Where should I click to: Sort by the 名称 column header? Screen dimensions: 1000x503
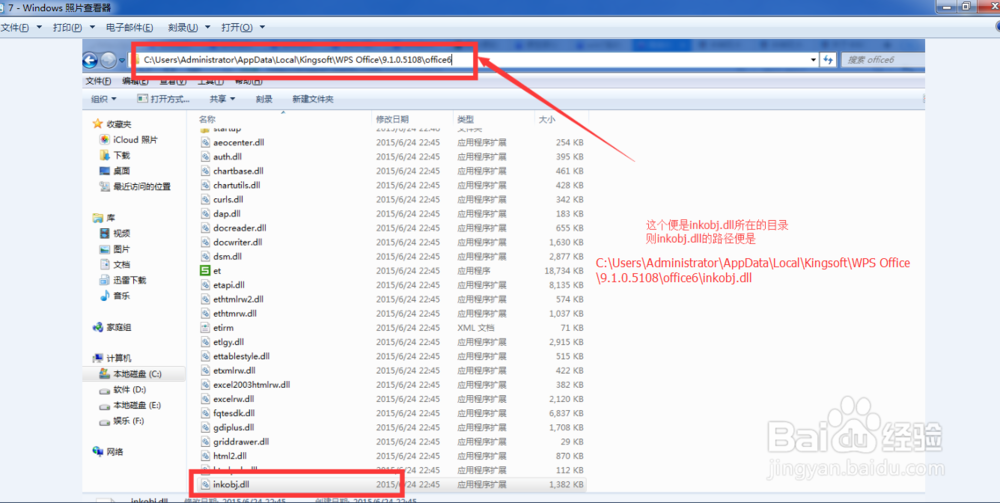click(207, 119)
